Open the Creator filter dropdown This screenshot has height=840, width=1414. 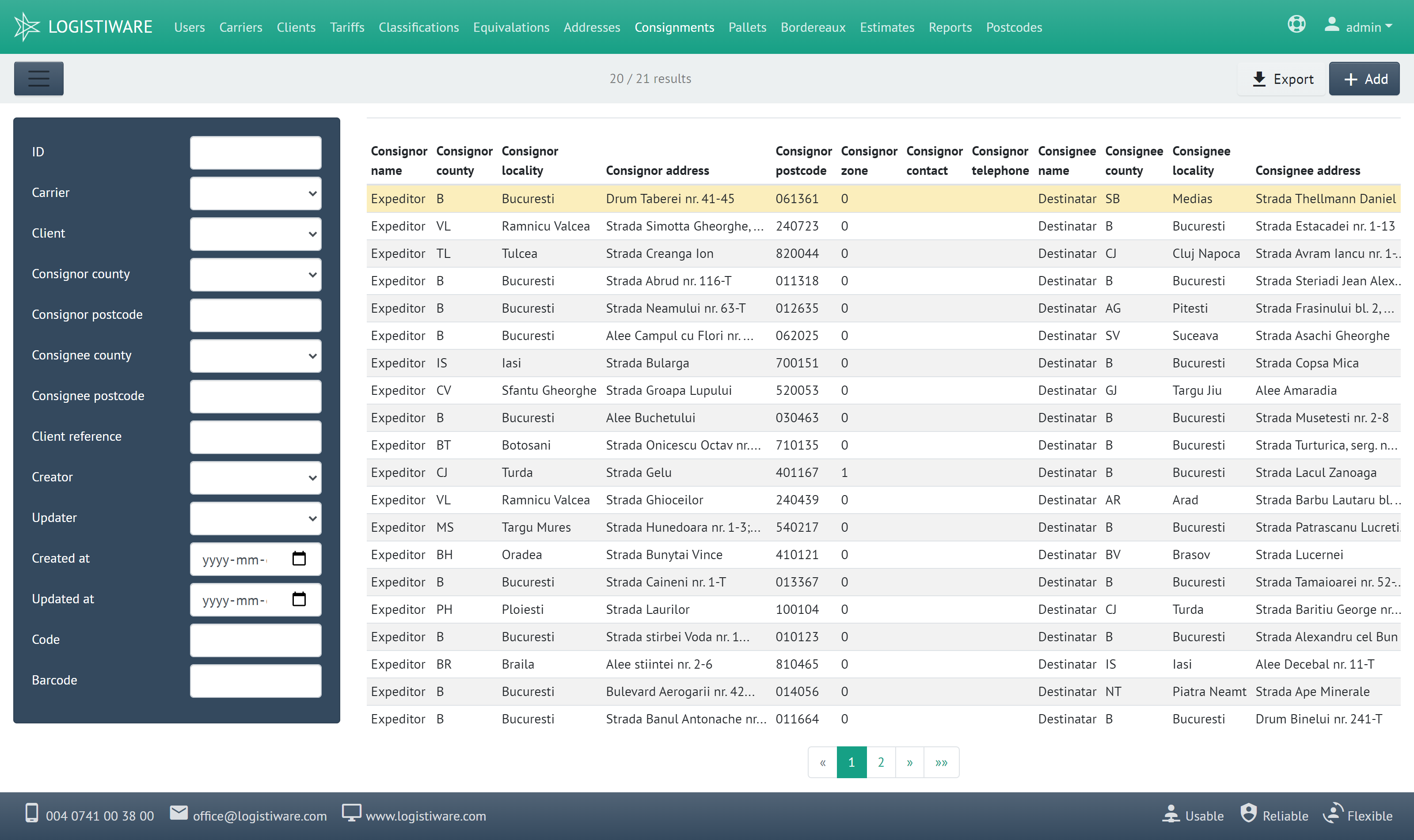[256, 478]
